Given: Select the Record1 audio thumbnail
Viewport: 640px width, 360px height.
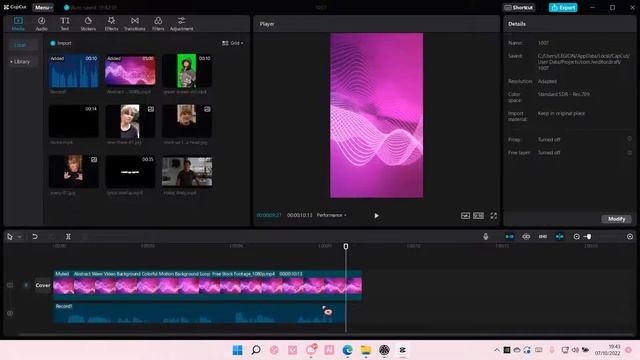Looking at the screenshot, I should pyautogui.click(x=73, y=71).
